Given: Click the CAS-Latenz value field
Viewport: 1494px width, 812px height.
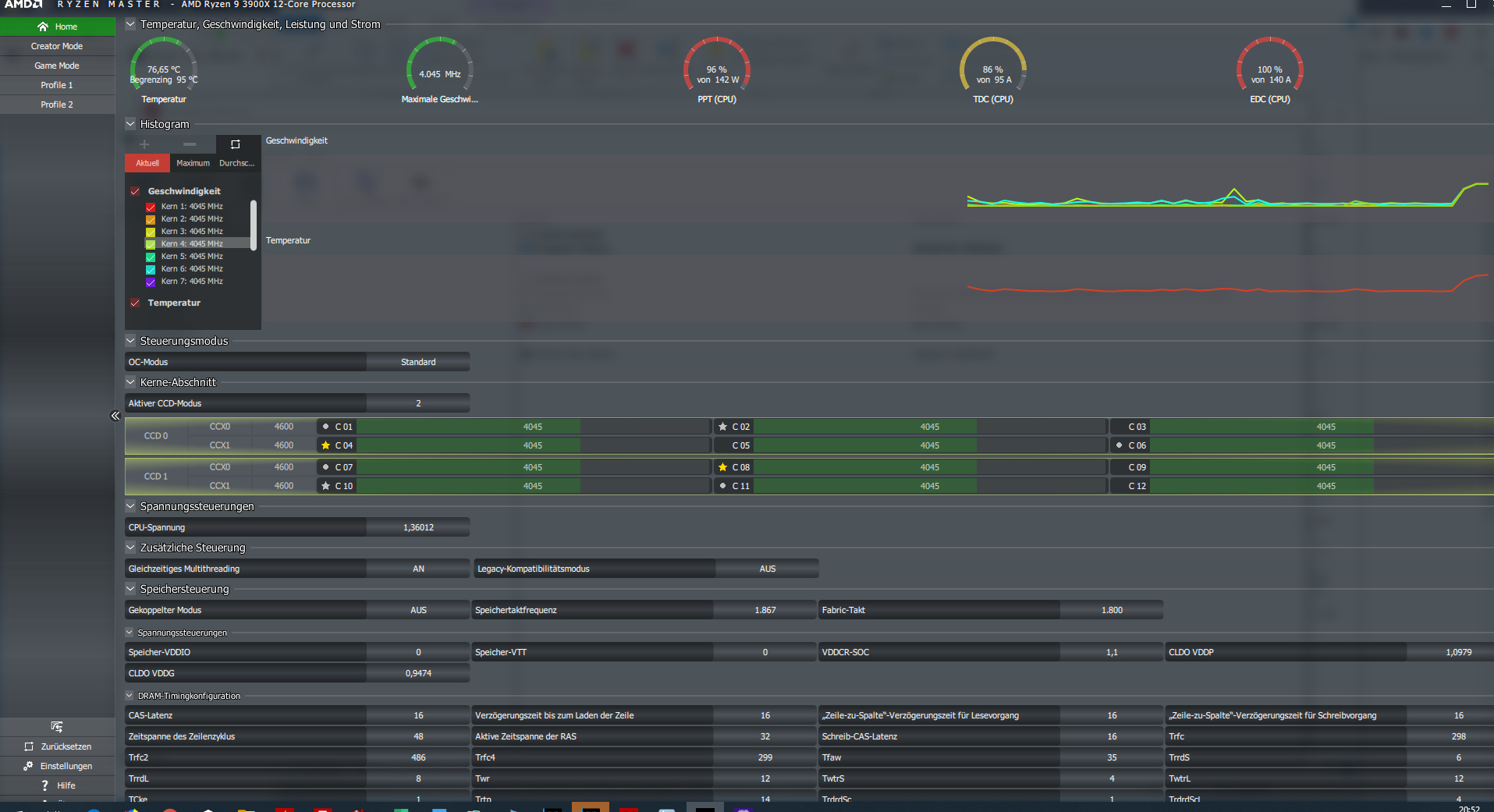Looking at the screenshot, I should coord(418,715).
